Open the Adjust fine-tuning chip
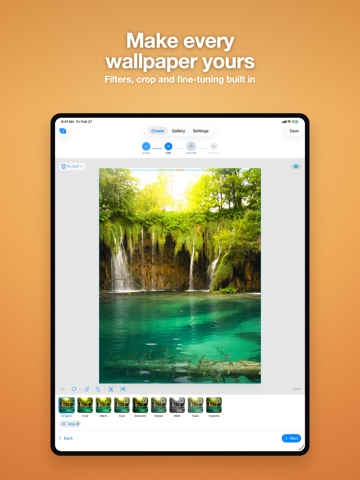Screen dimensions: 360x480 click(x=70, y=424)
